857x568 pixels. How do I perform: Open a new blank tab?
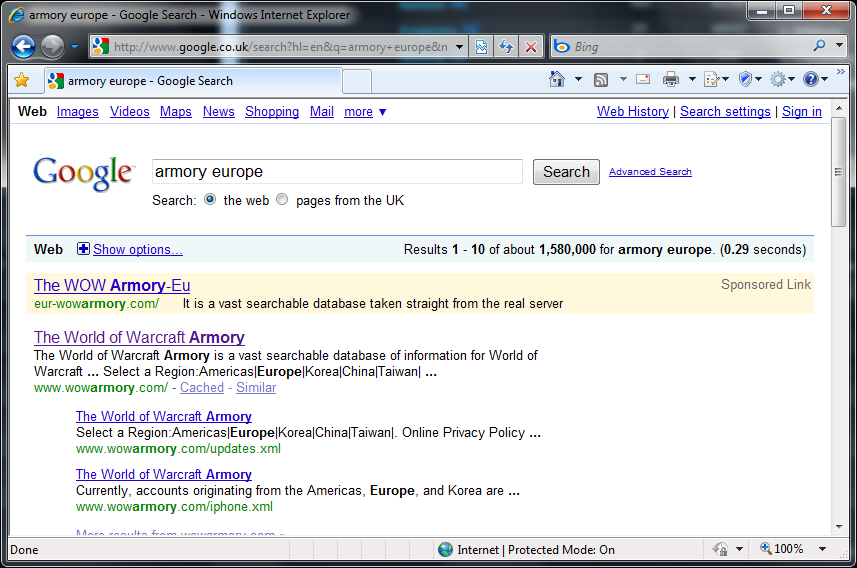point(357,81)
